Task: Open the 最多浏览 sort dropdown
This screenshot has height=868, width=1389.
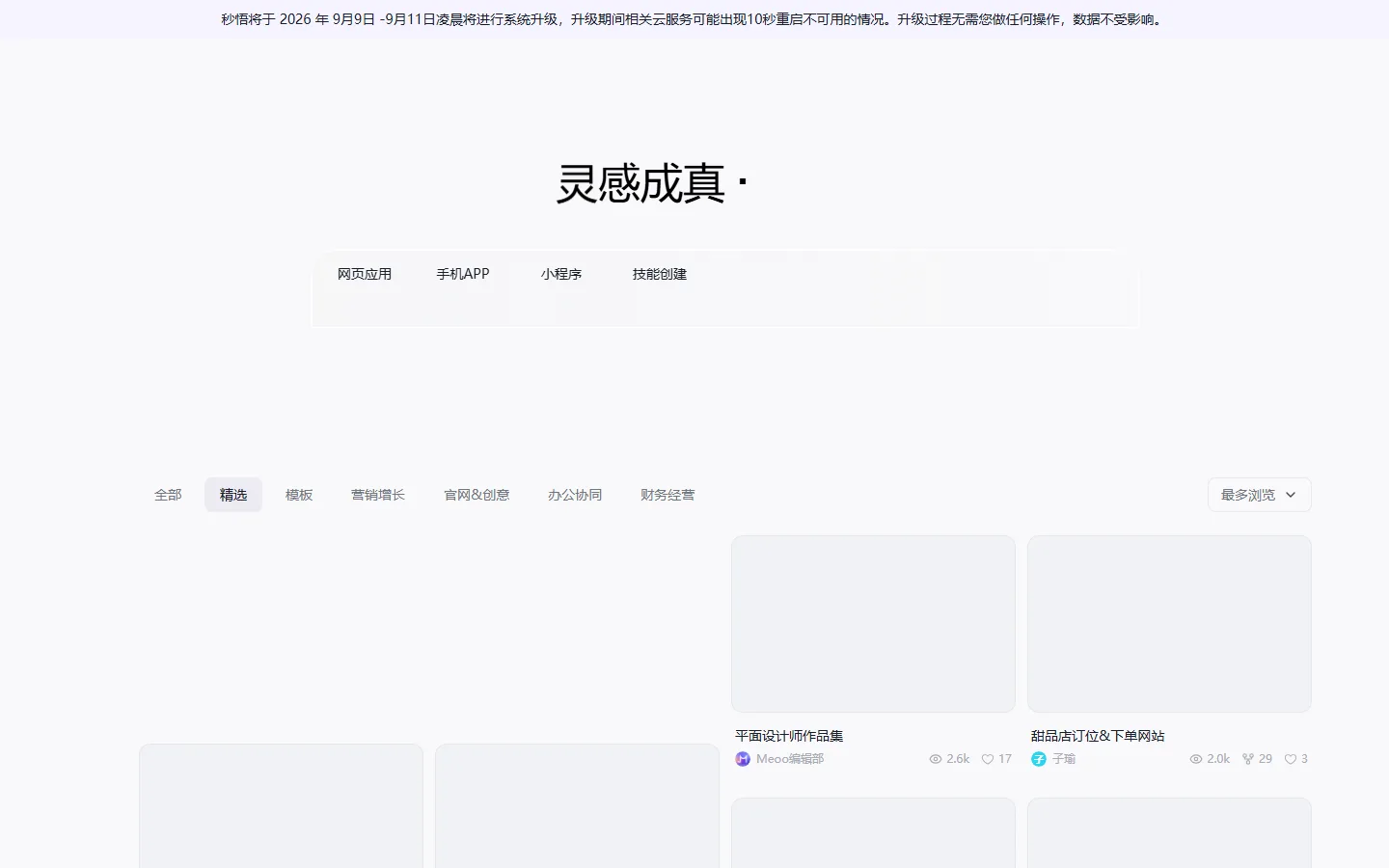Action: [x=1259, y=495]
